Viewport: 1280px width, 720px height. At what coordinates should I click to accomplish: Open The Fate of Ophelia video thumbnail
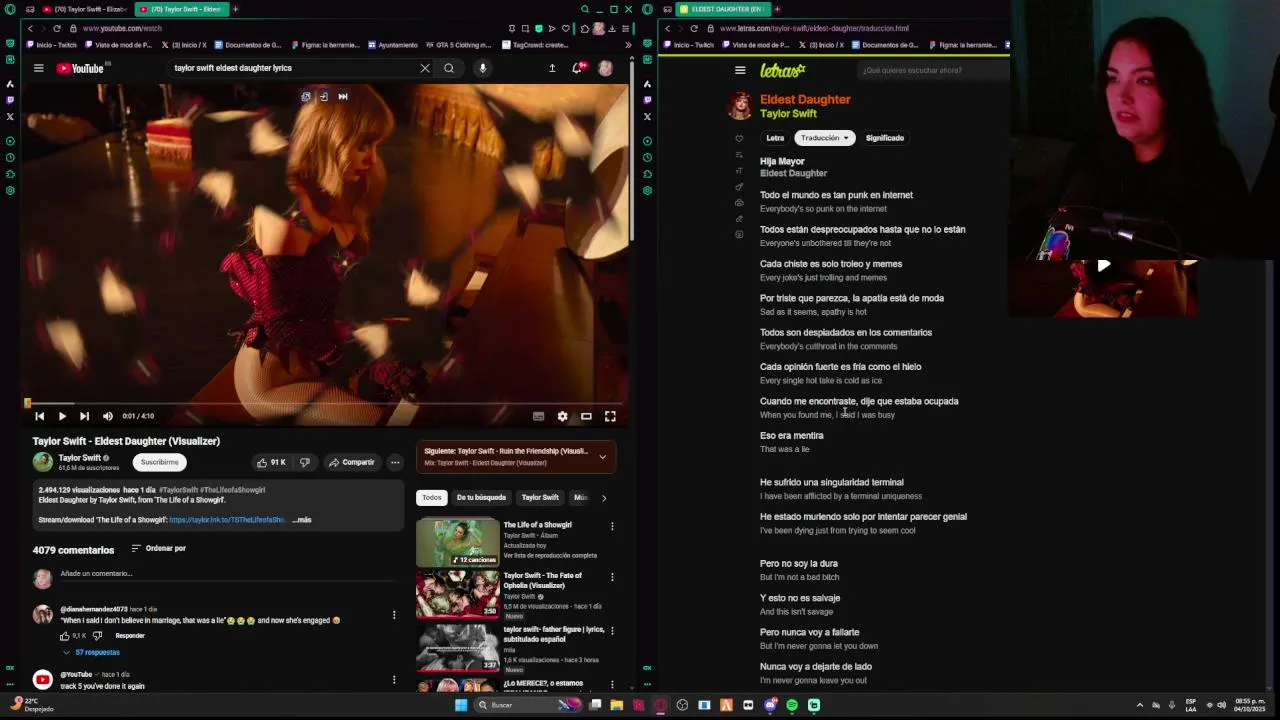click(457, 594)
